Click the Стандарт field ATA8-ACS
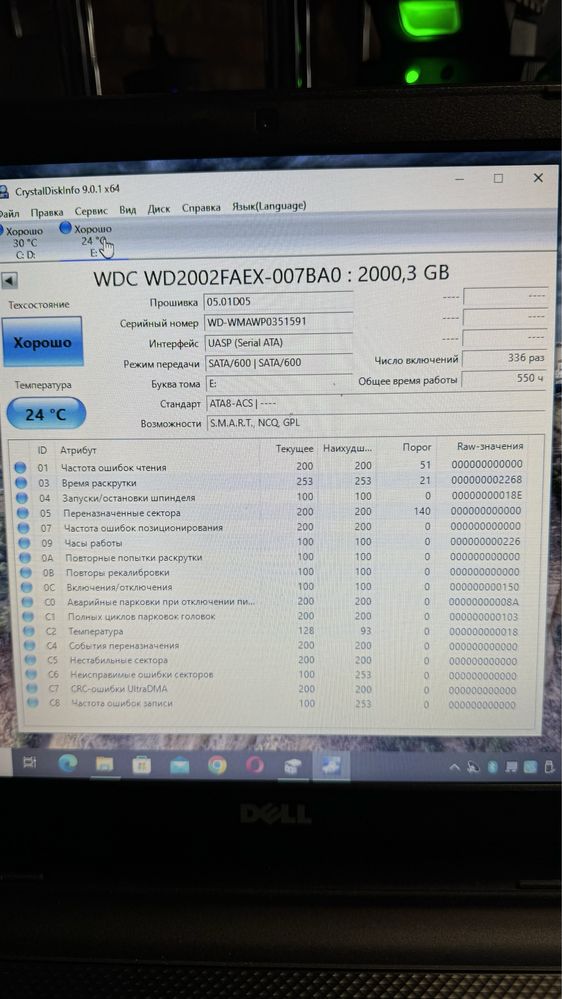Viewport: 562px width, 999px height. point(377,404)
